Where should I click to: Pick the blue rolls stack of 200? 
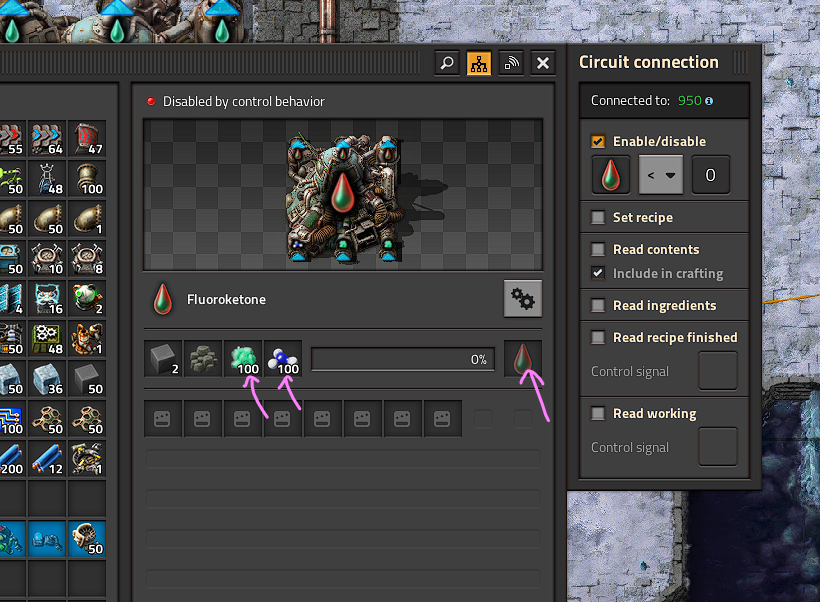12,459
